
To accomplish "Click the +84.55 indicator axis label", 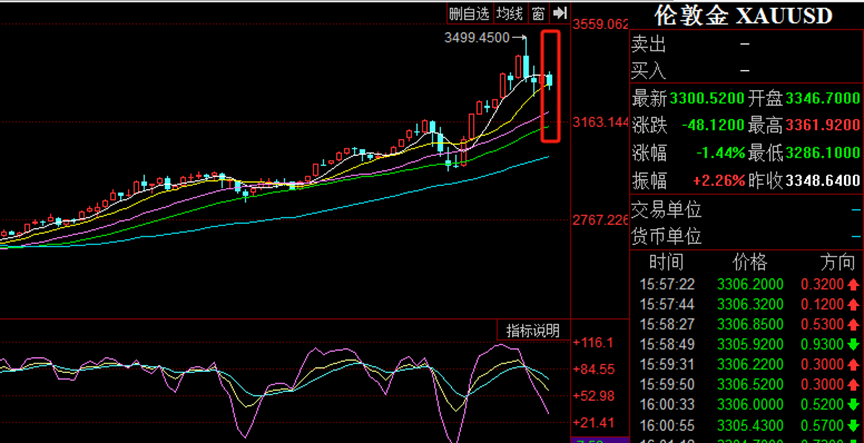I will click(592, 369).
